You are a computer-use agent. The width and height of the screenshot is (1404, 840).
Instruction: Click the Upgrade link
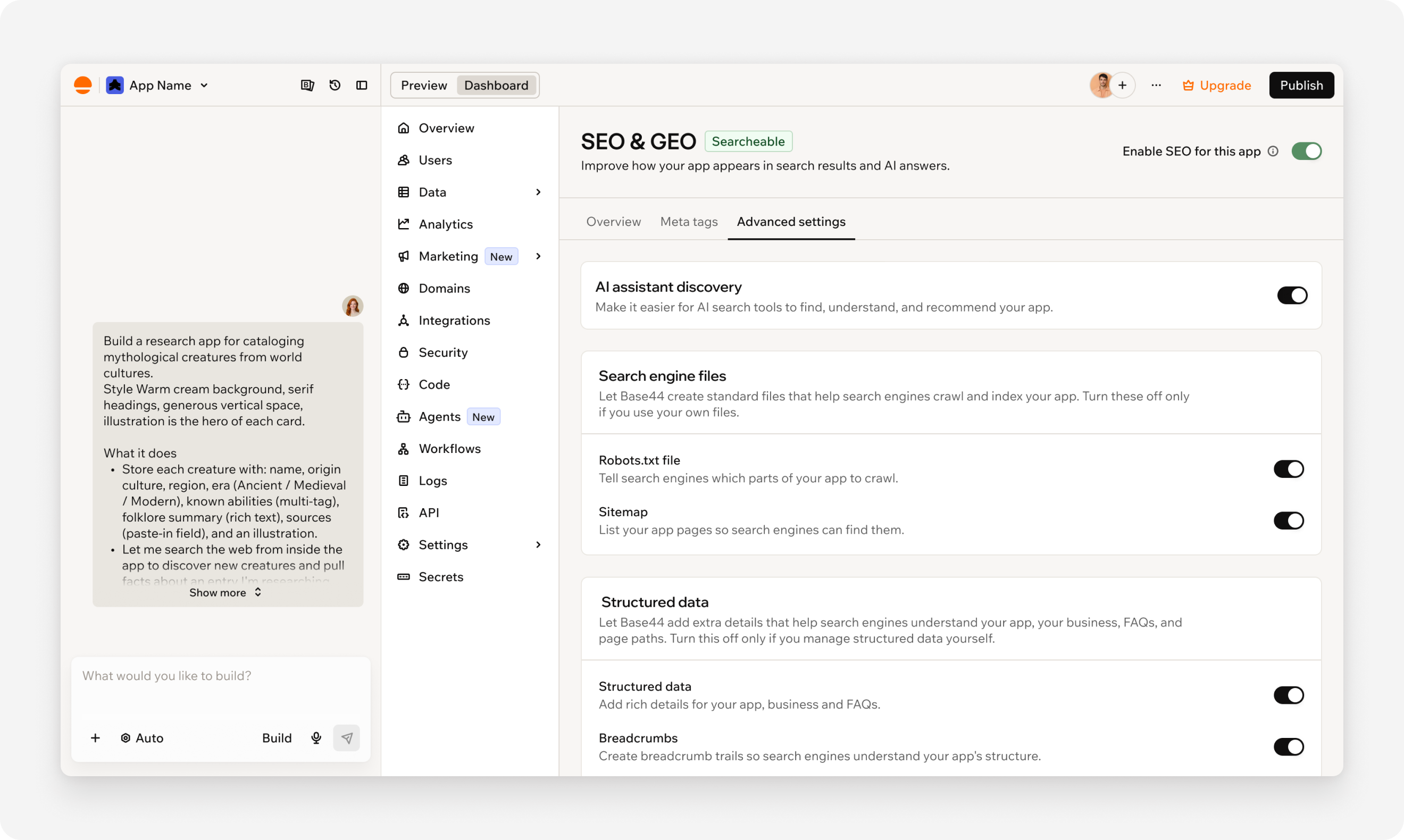point(1217,86)
